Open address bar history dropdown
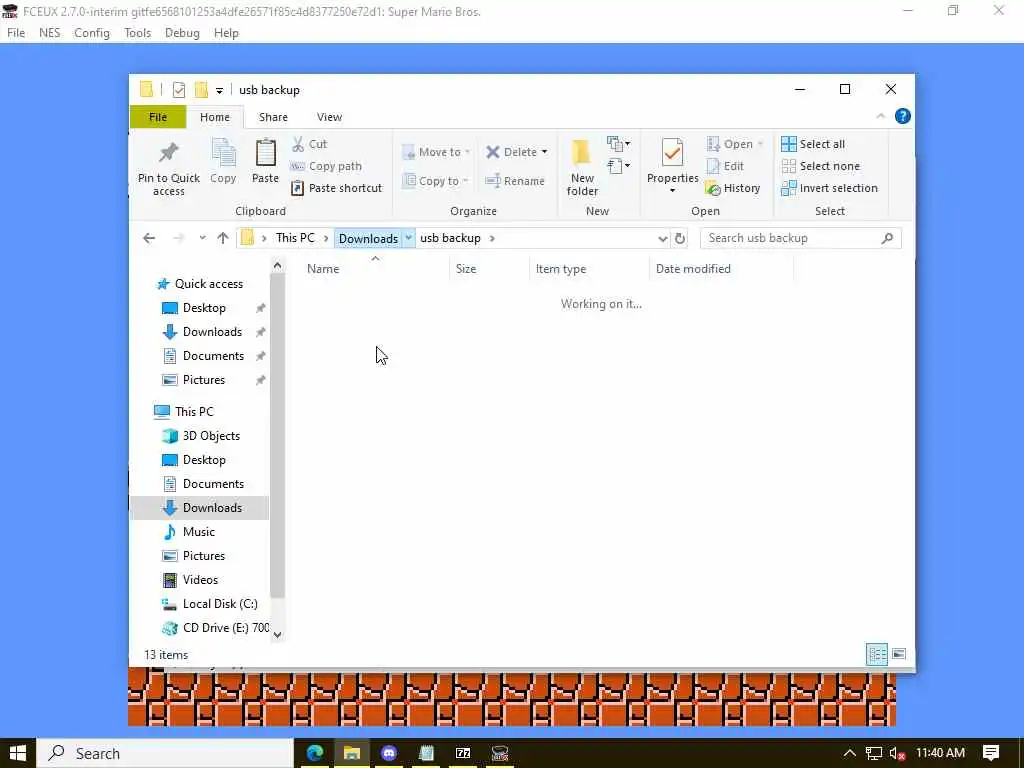This screenshot has width=1024, height=768. pyautogui.click(x=662, y=238)
